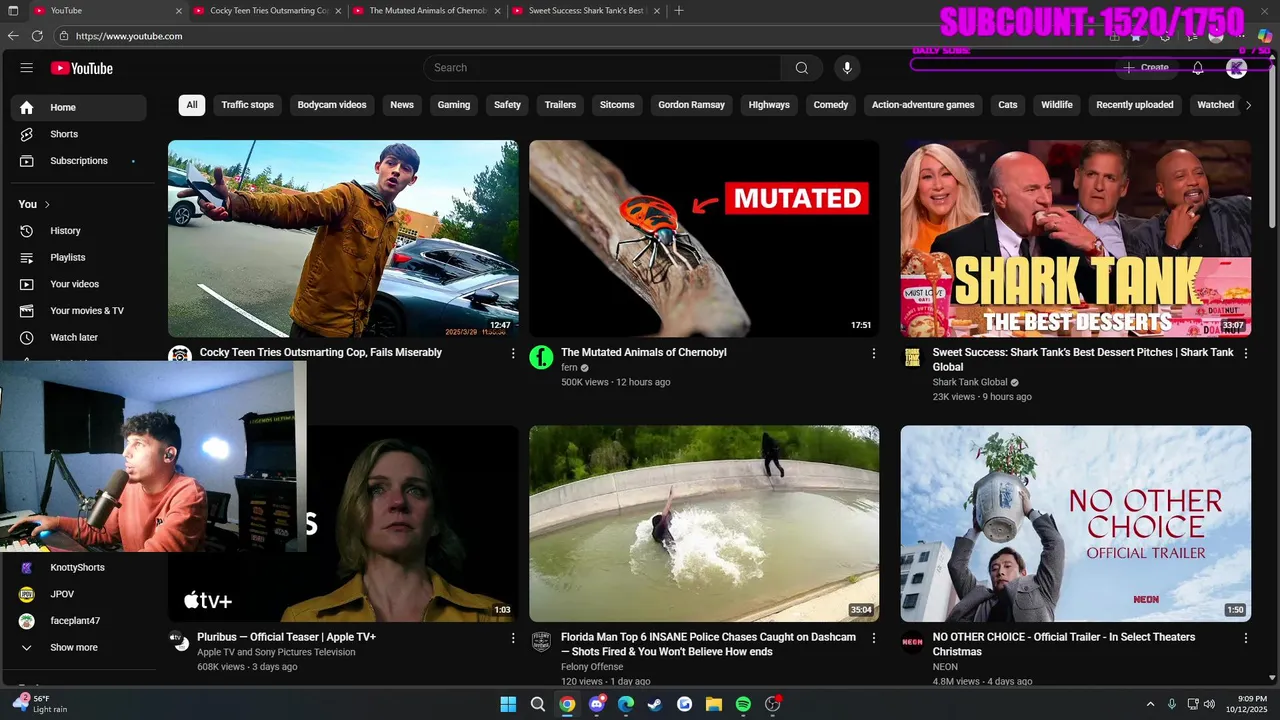The width and height of the screenshot is (1280, 720).
Task: Open weather widget showing Light rain
Action: pyautogui.click(x=40, y=704)
